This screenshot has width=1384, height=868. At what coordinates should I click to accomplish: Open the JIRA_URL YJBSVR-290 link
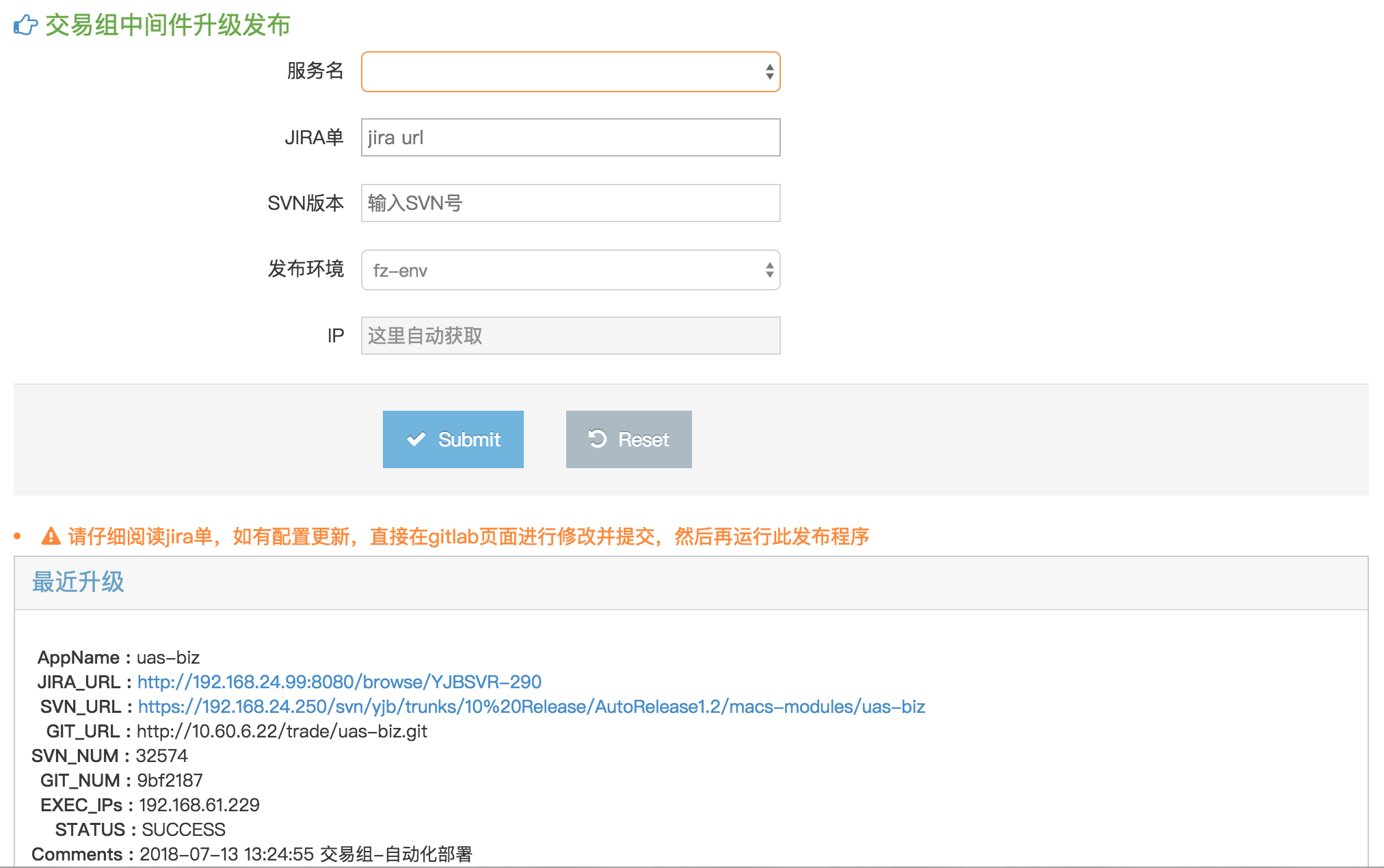point(339,682)
